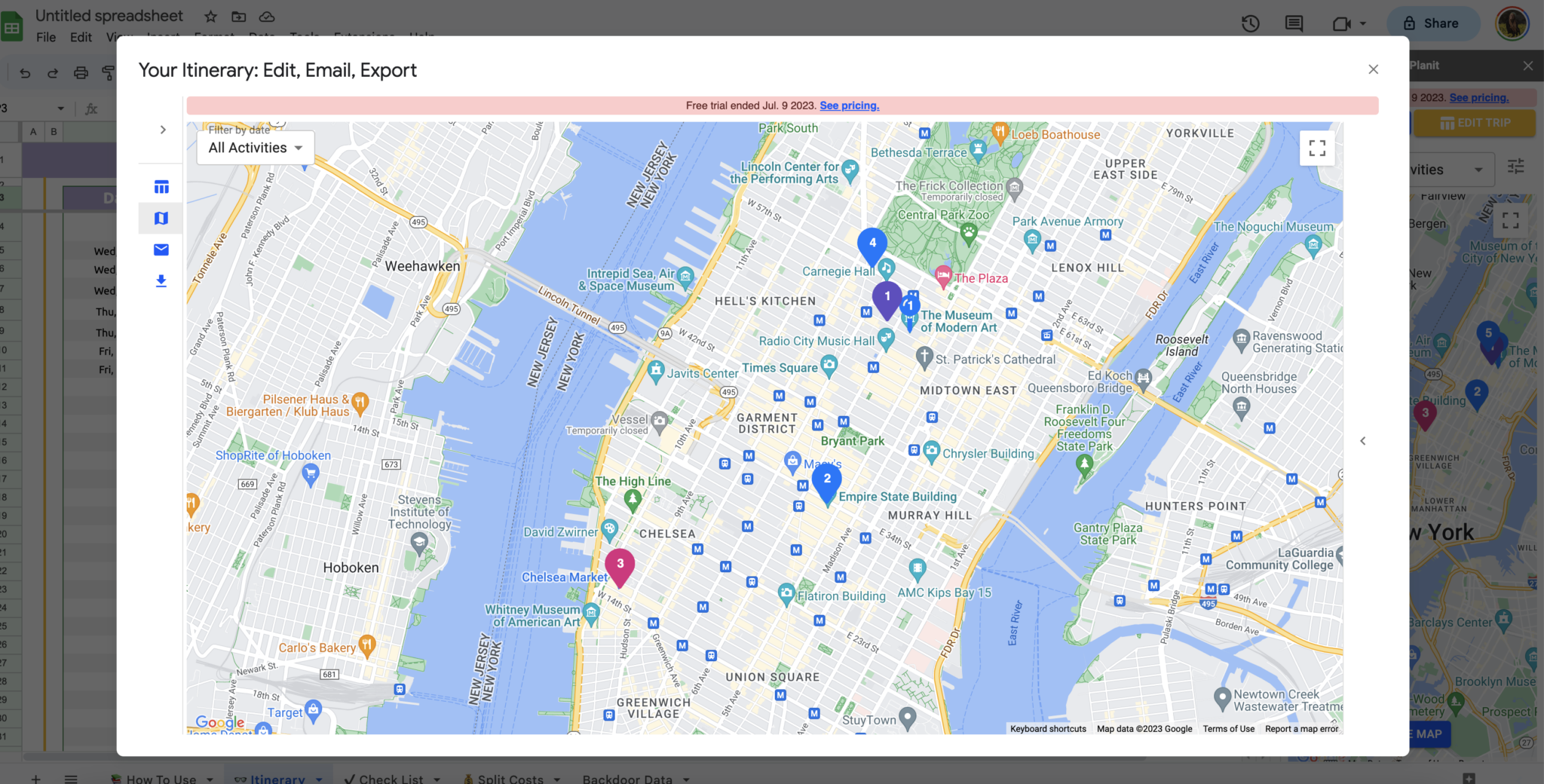Screen dimensions: 1544x784
Task: Open version history clock icon in Sheets
Action: click(x=1251, y=23)
